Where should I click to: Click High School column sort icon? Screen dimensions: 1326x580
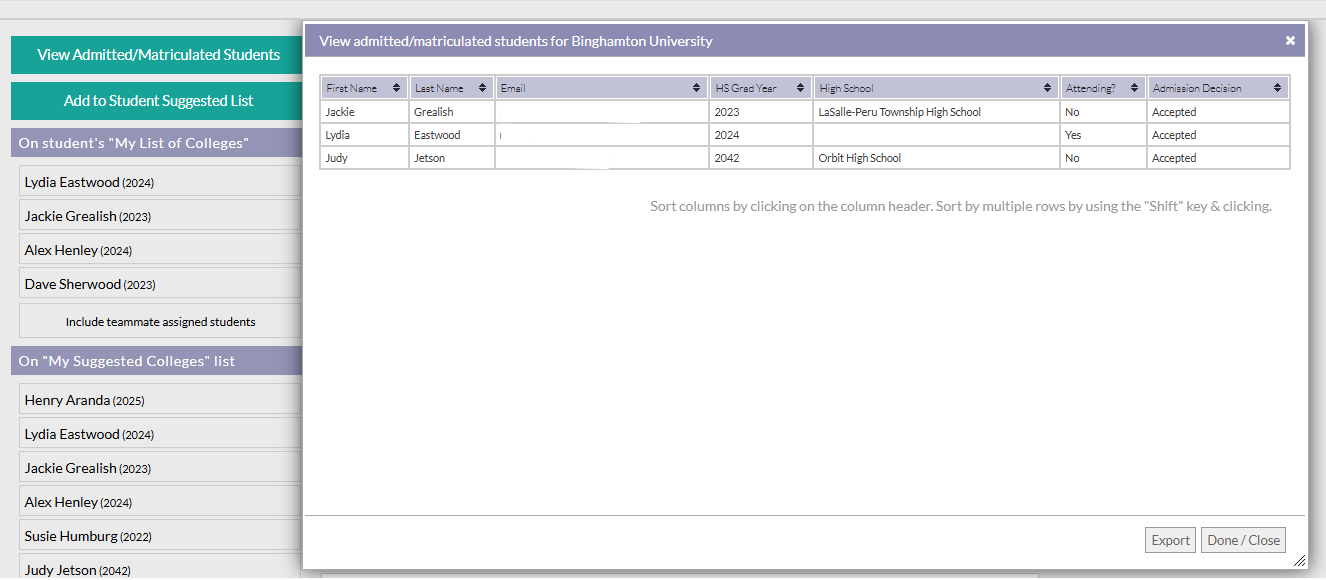coord(1047,88)
